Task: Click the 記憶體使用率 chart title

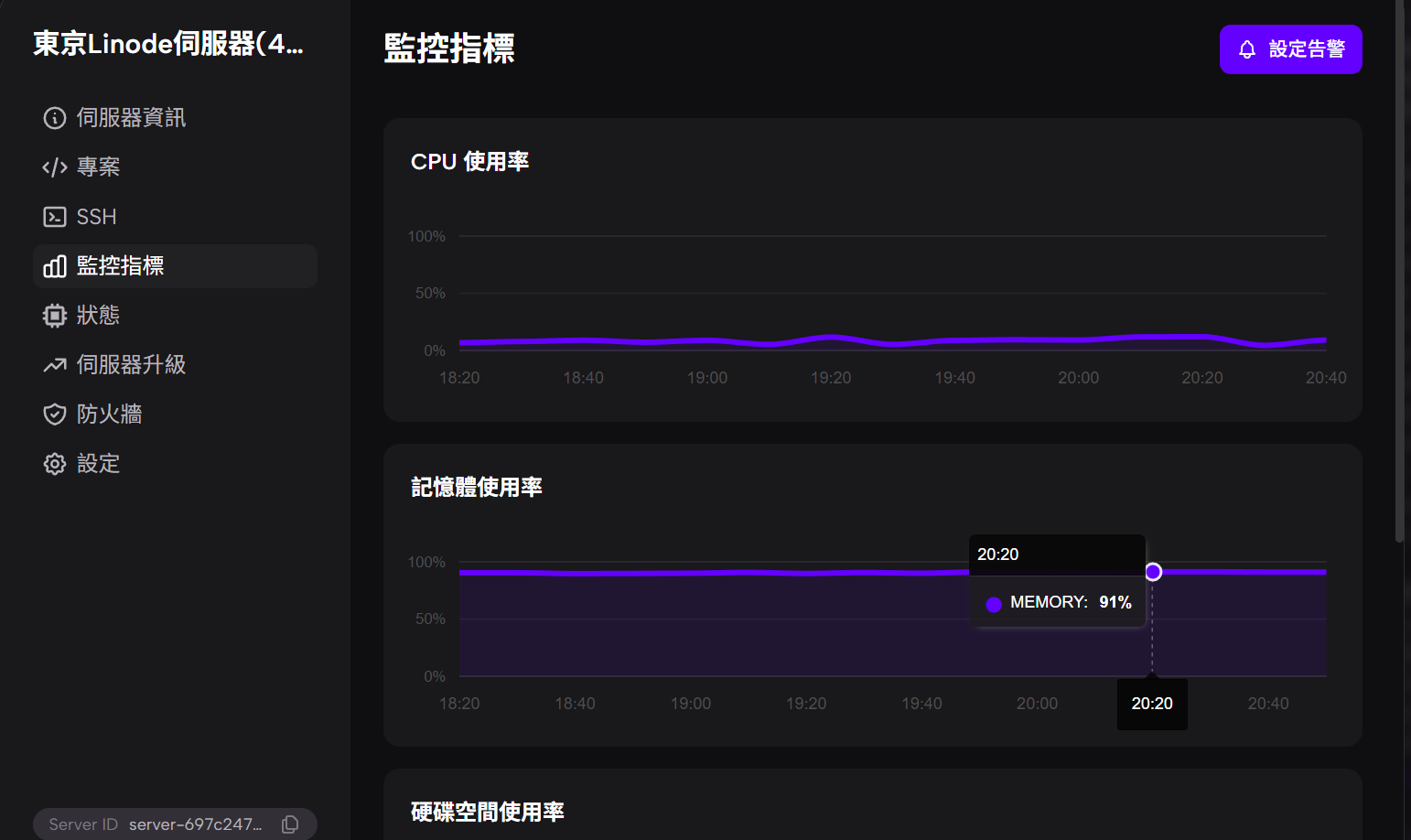Action: pyautogui.click(x=477, y=487)
